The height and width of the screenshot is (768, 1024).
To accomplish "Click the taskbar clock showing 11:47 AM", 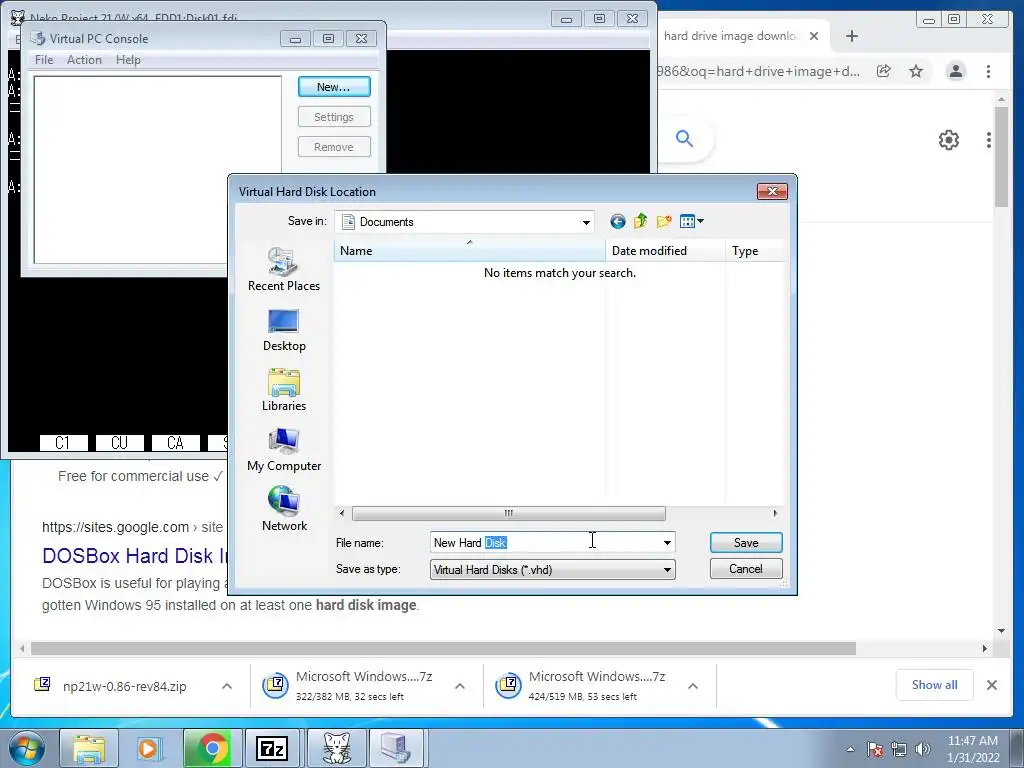I will coord(973,749).
